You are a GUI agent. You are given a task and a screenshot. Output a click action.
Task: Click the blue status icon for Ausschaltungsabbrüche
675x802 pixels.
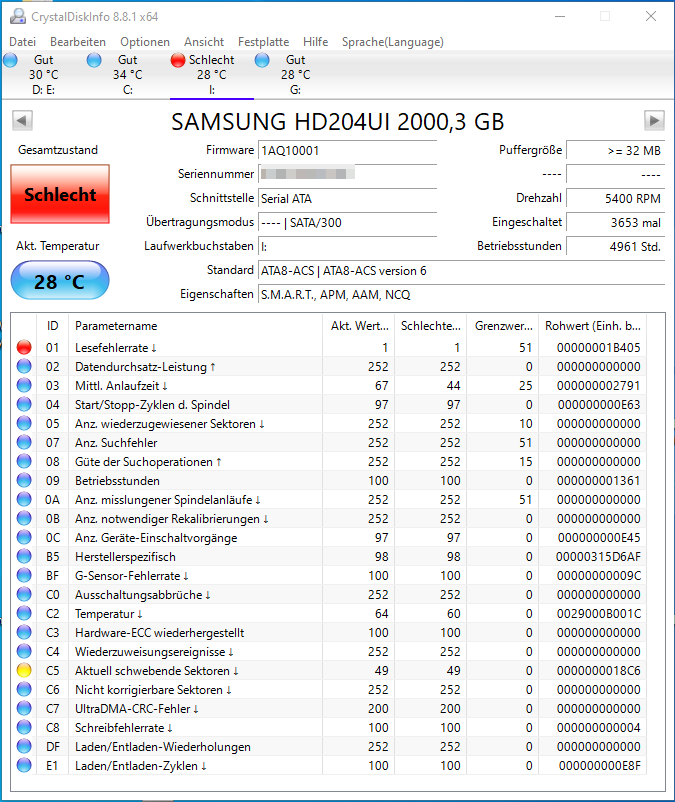pos(24,595)
